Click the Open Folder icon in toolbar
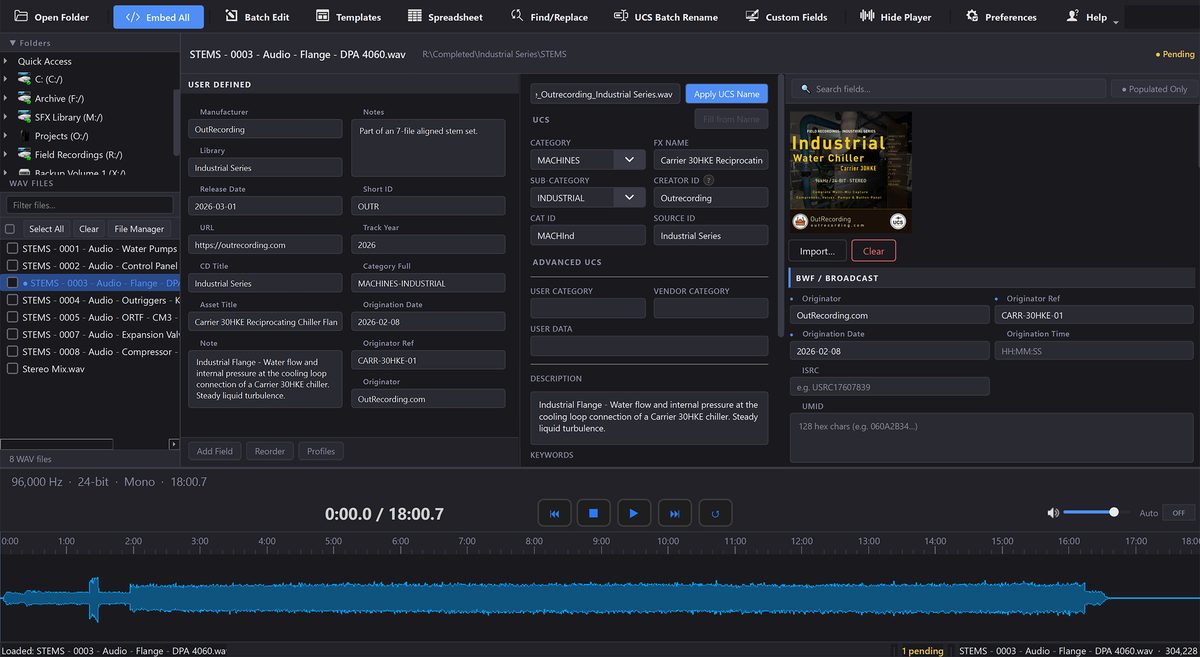 pyautogui.click(x=21, y=17)
